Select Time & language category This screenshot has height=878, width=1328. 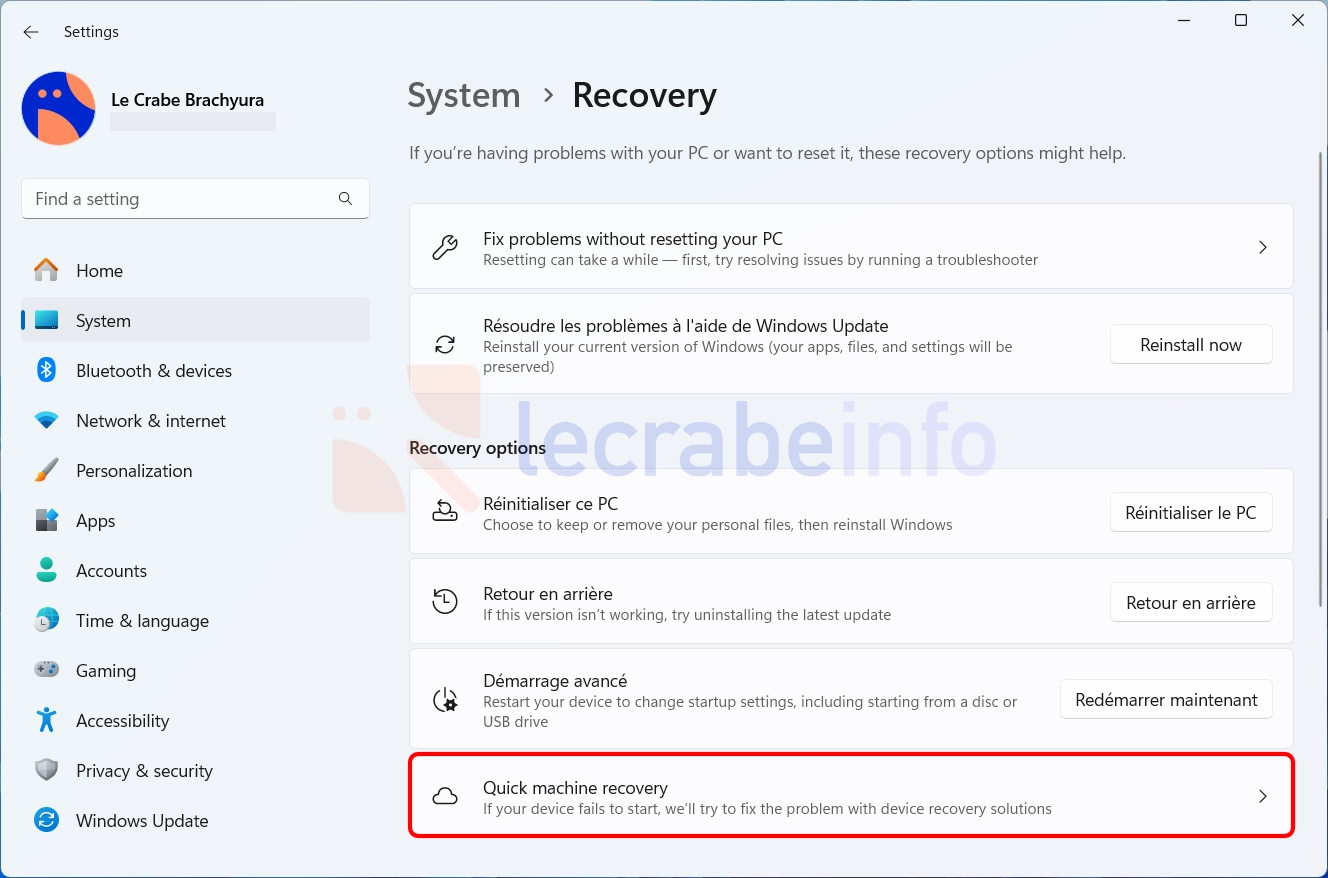[x=195, y=620]
